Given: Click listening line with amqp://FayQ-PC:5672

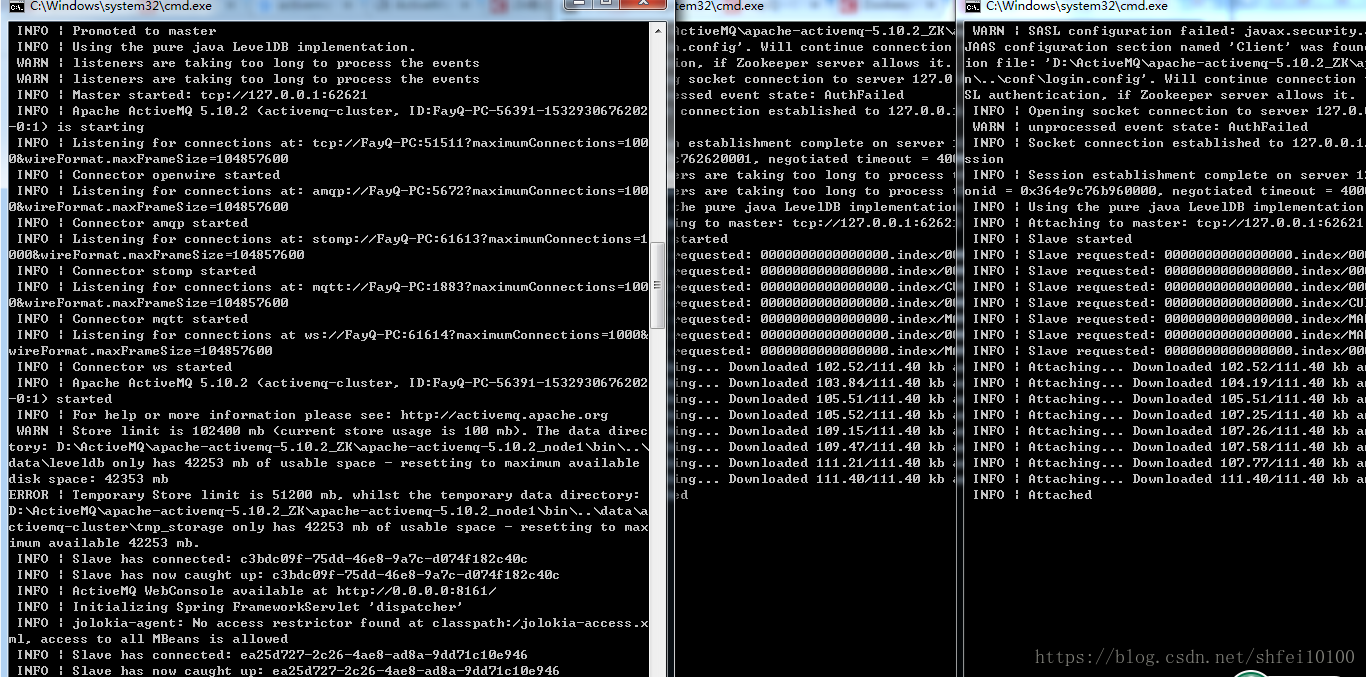Looking at the screenshot, I should point(328,199).
